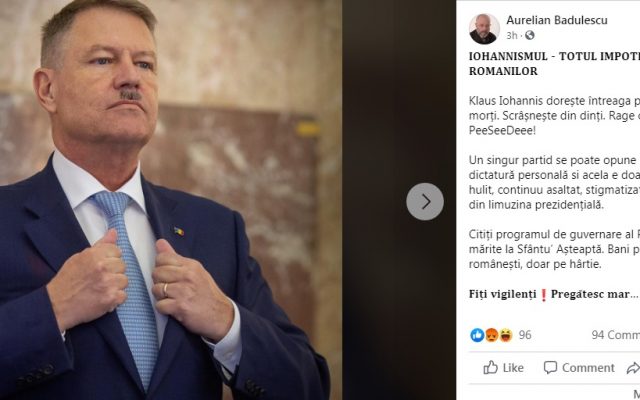Open the 3h post timestamp

(x=511, y=36)
